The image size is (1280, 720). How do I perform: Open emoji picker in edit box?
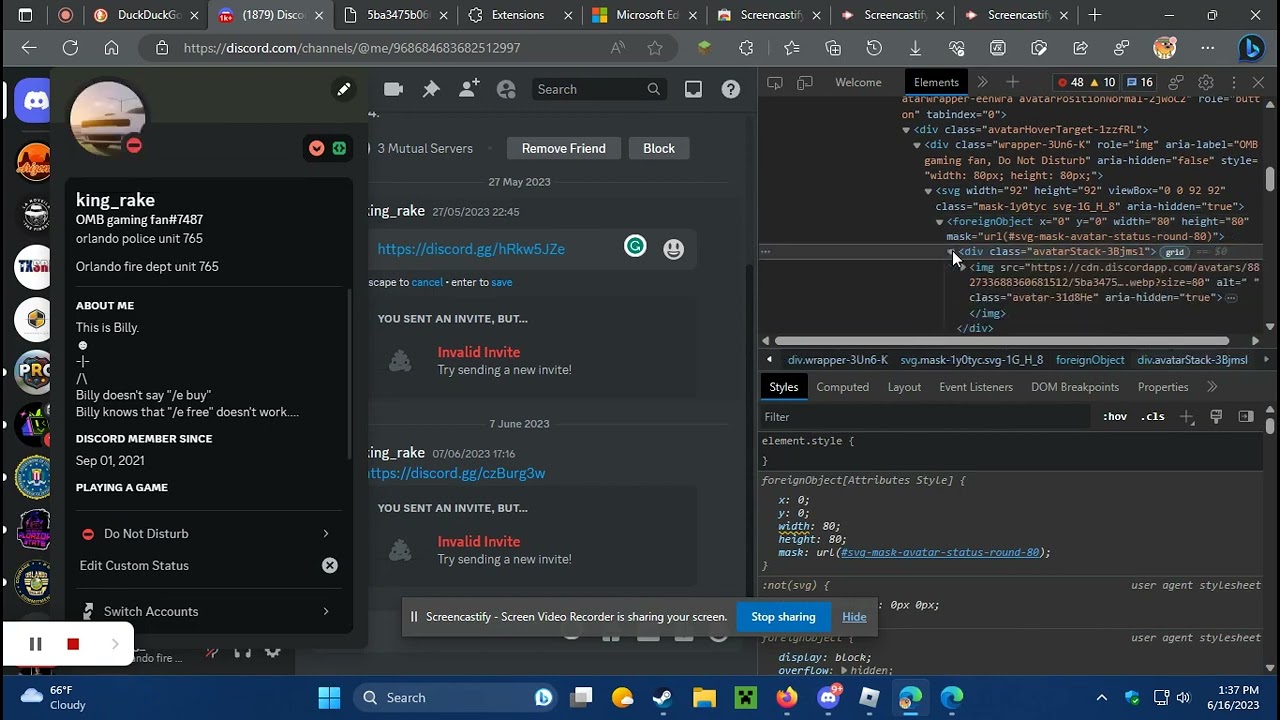[x=674, y=249]
